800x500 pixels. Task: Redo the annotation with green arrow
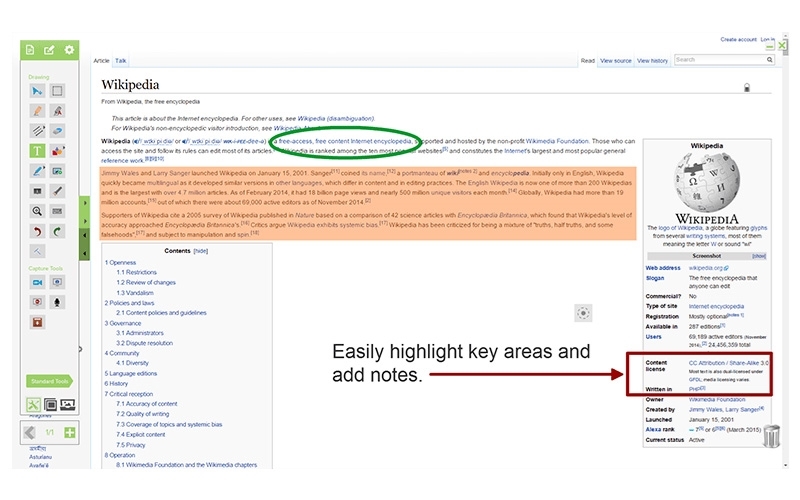pos(57,231)
